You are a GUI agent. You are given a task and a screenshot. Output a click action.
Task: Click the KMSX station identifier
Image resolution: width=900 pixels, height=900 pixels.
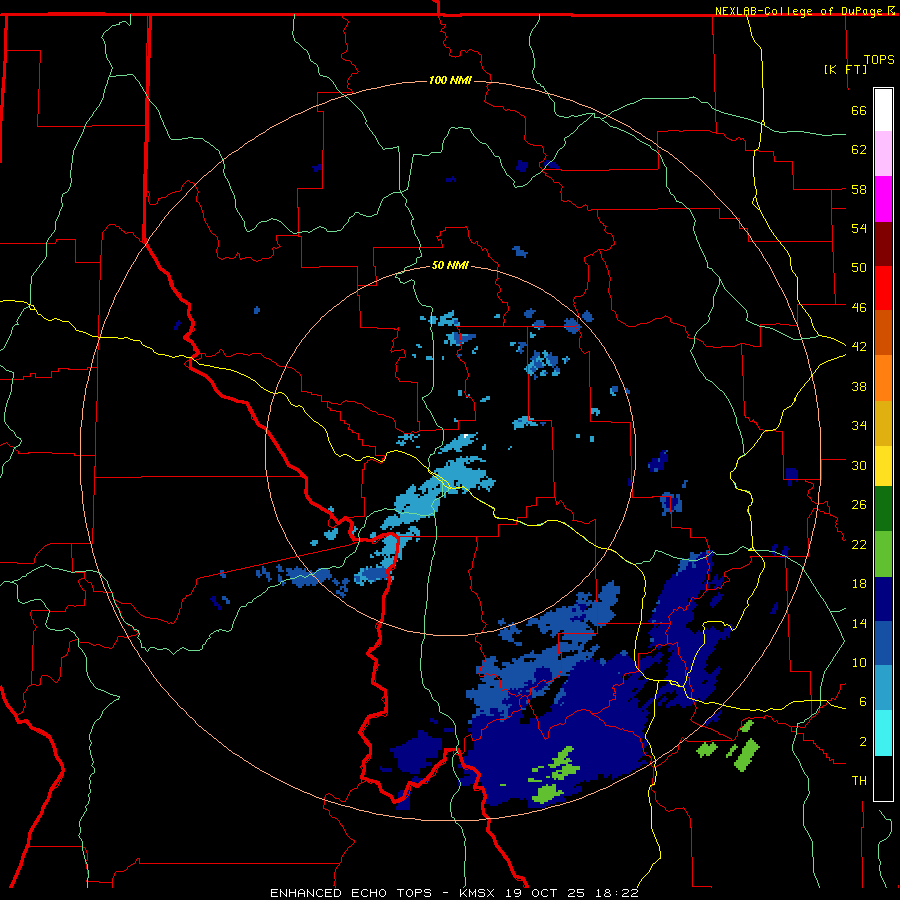tap(476, 893)
